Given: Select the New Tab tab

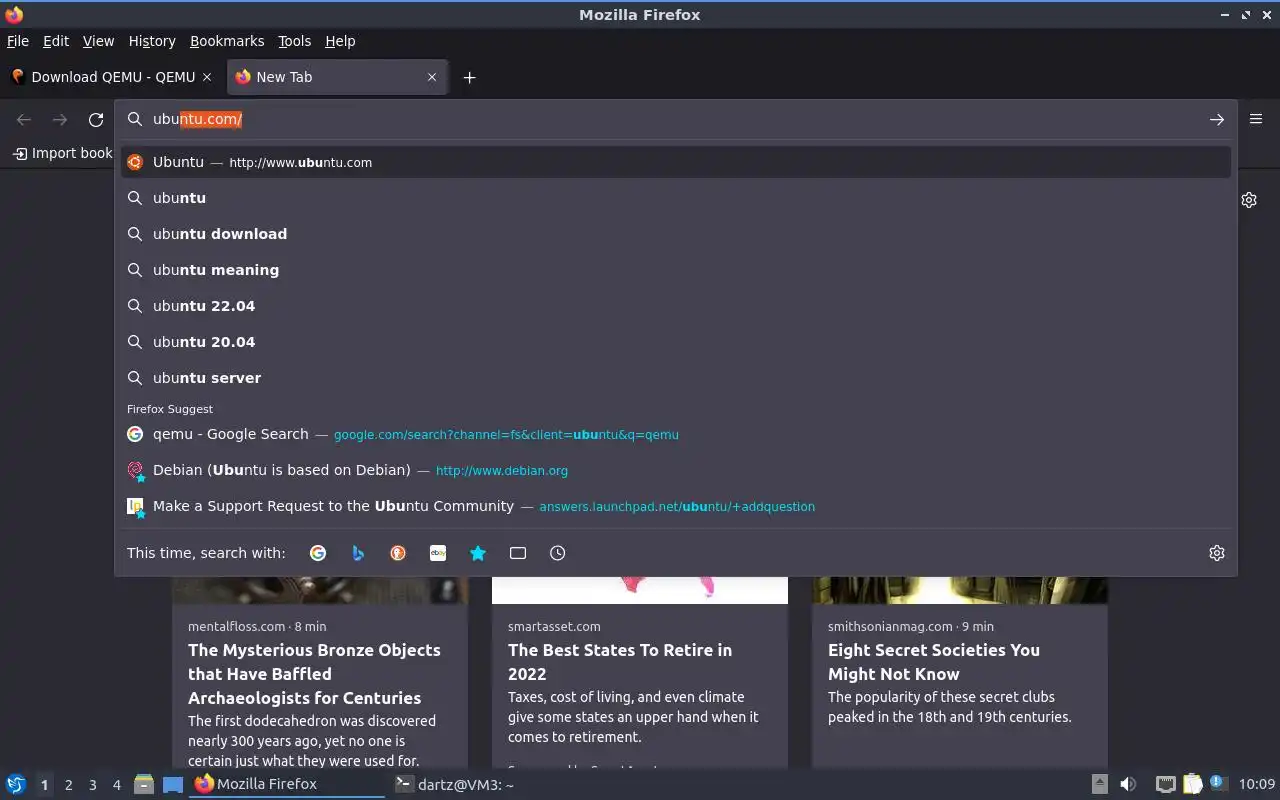Looking at the screenshot, I should [338, 77].
